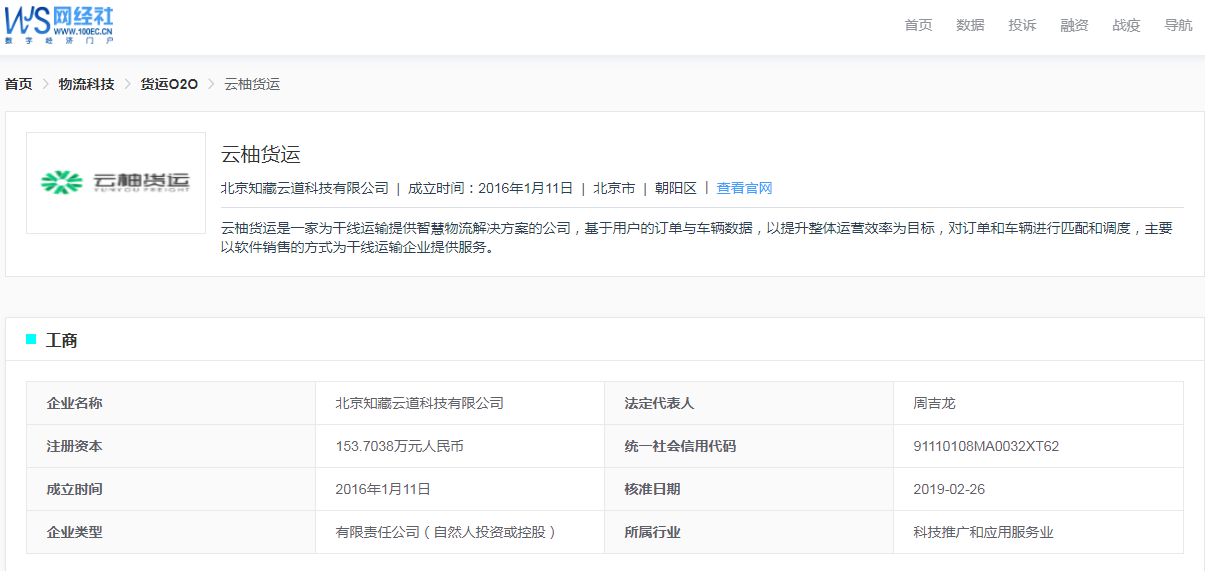Click the 153.7038万元人民币 value
Screen dimensions: 1205x571
click(x=400, y=446)
